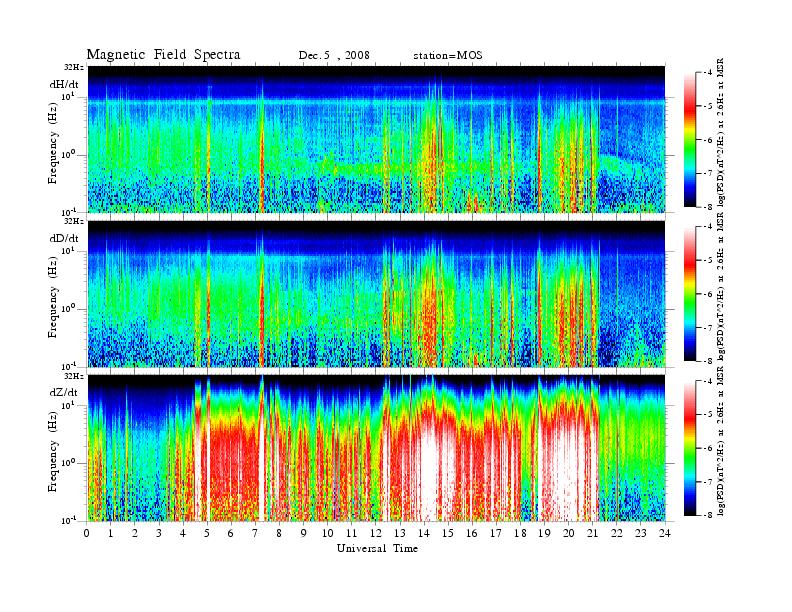The image size is (792, 612).
Task: Click the 'station=MOS' label
Action: 448,56
